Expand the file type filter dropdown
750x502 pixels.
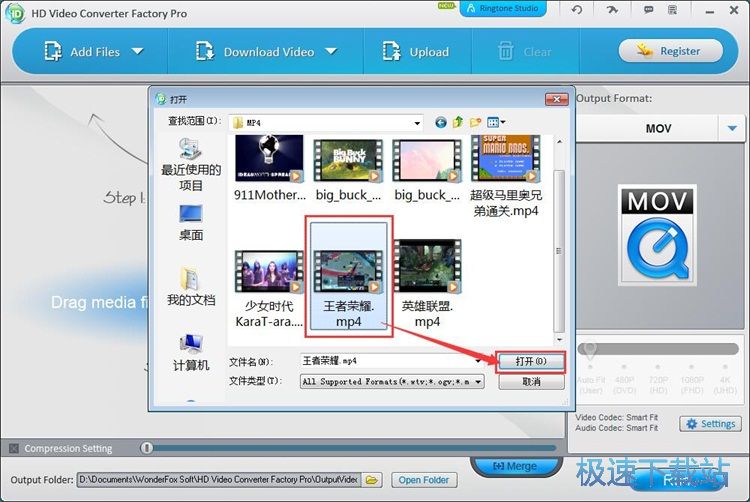click(478, 382)
